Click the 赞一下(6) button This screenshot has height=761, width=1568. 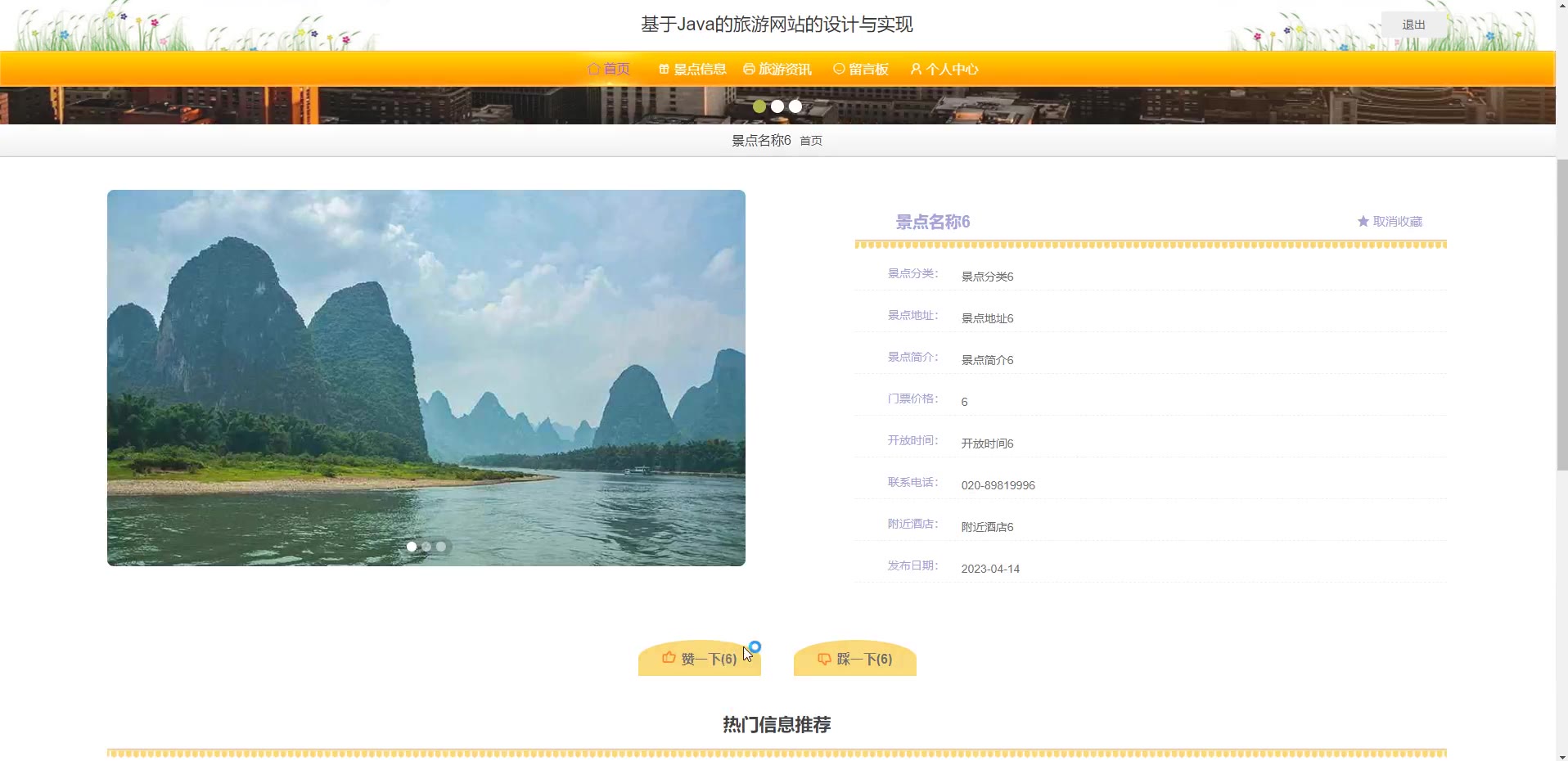click(700, 658)
